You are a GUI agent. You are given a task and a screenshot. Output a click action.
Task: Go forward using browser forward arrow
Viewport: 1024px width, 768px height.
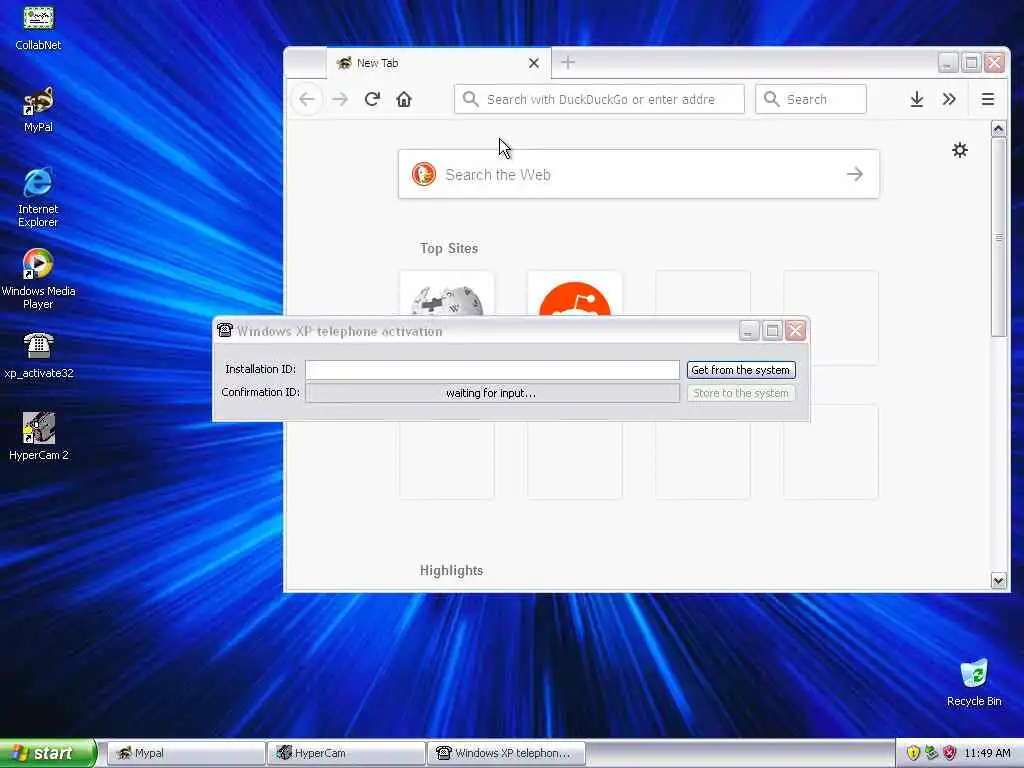[340, 99]
